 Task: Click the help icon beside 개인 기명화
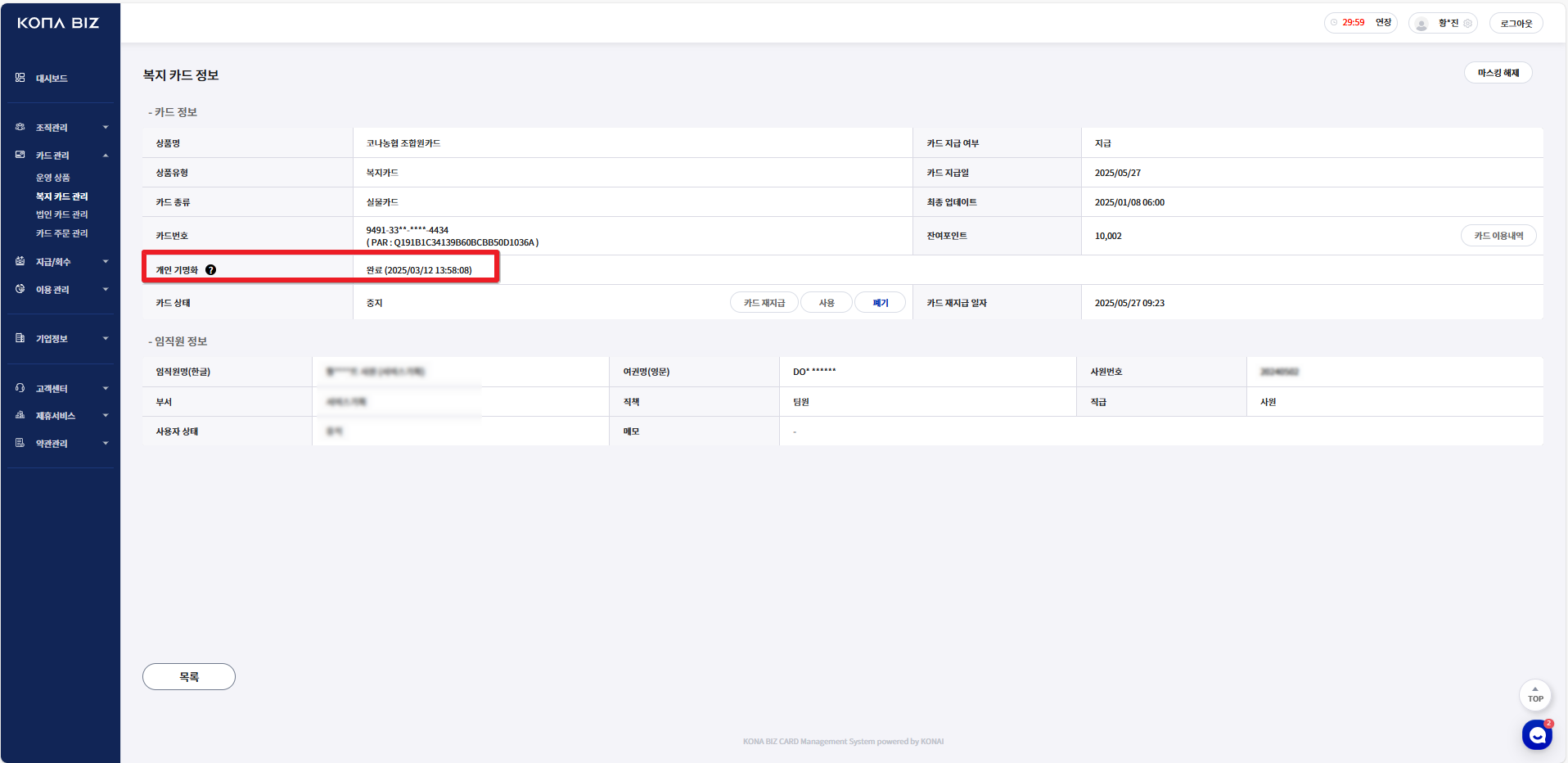pos(211,270)
